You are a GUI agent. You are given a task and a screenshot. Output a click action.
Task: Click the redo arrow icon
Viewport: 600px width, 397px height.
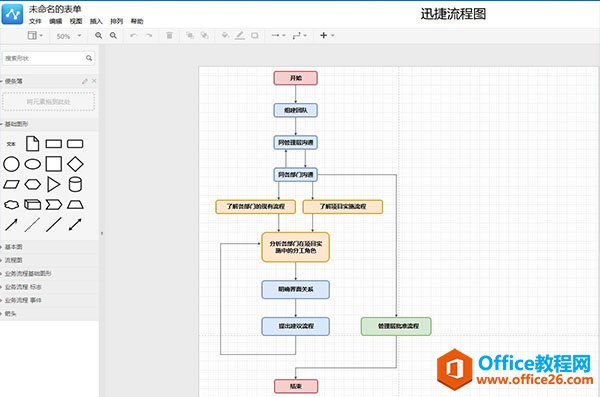coord(148,36)
